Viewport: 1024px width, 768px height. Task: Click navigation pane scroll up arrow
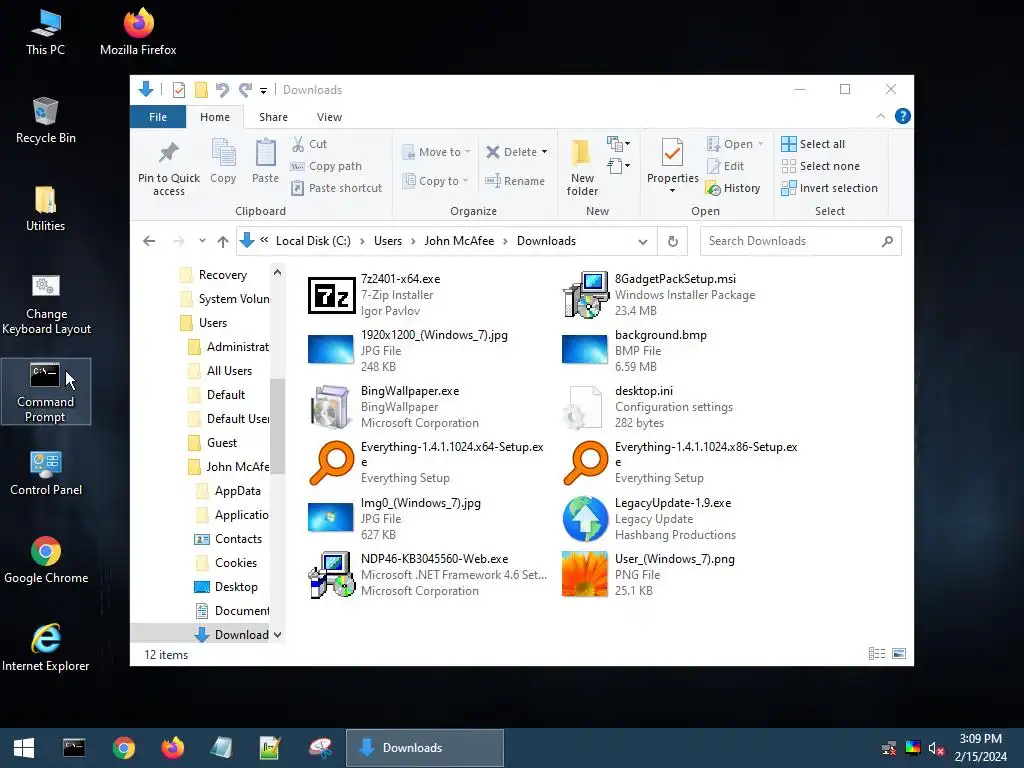pyautogui.click(x=278, y=272)
